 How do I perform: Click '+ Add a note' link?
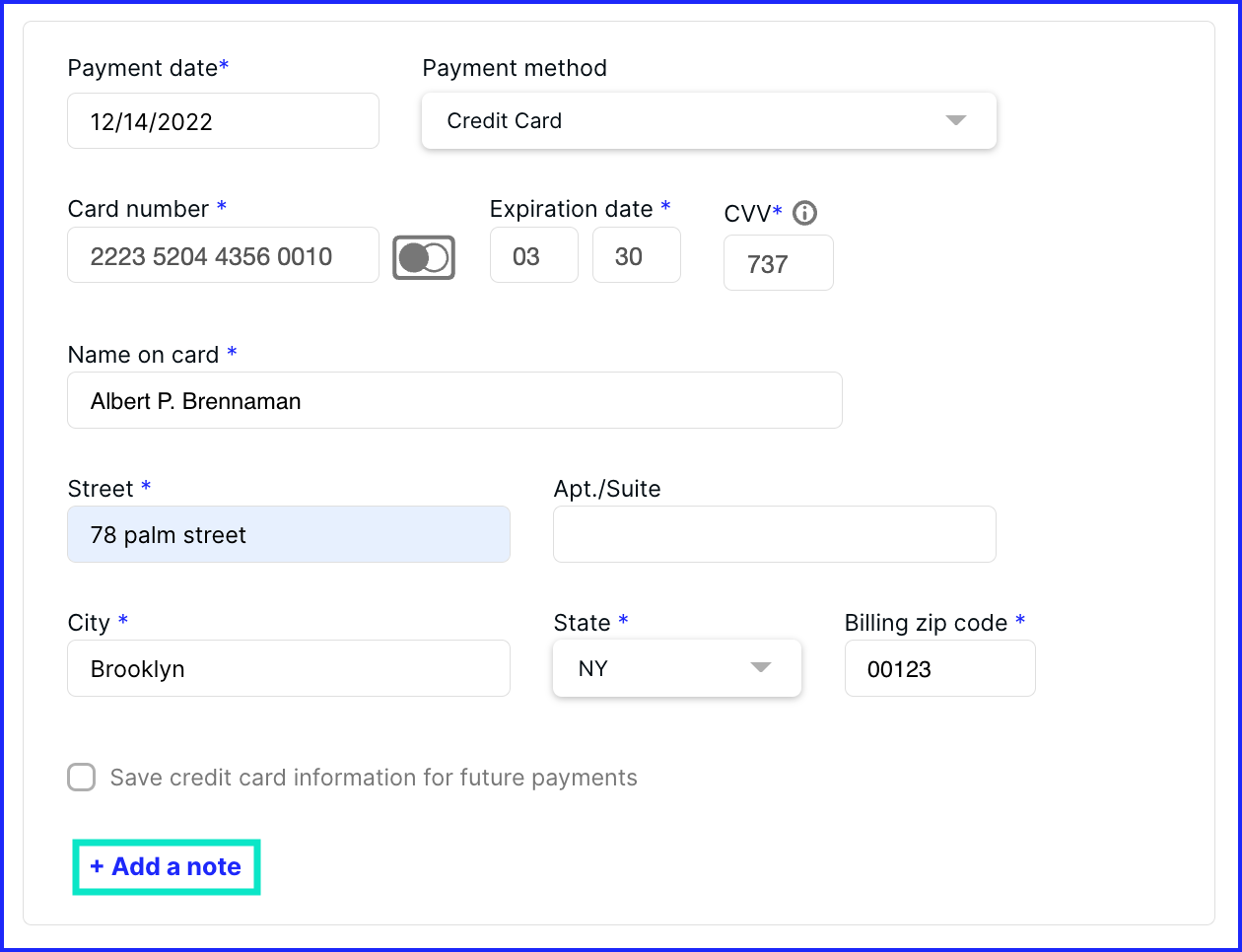(x=166, y=867)
